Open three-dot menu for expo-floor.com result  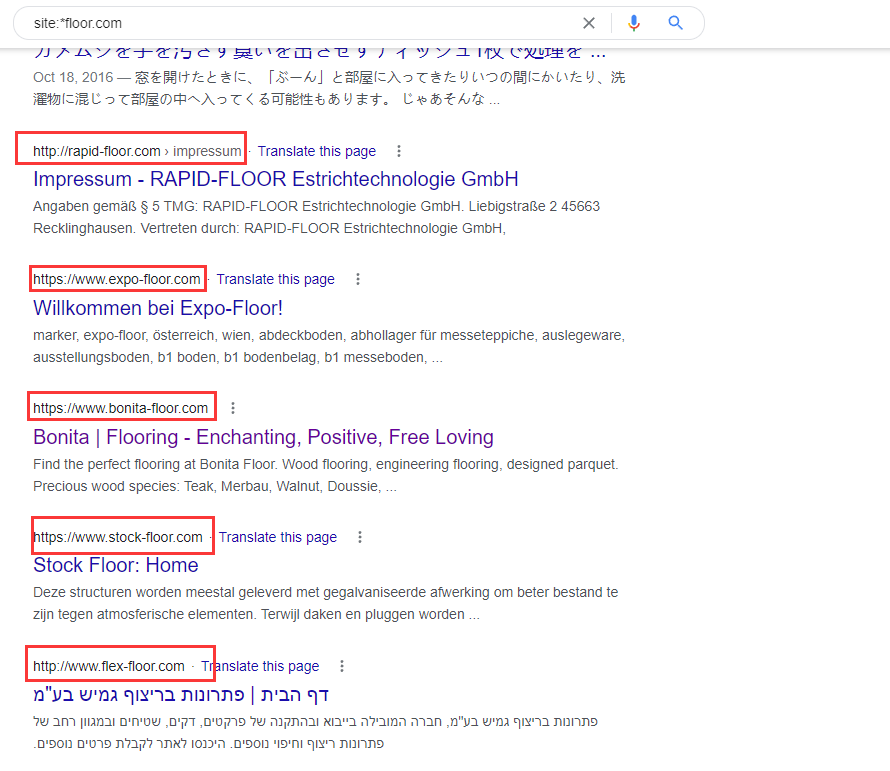(358, 279)
